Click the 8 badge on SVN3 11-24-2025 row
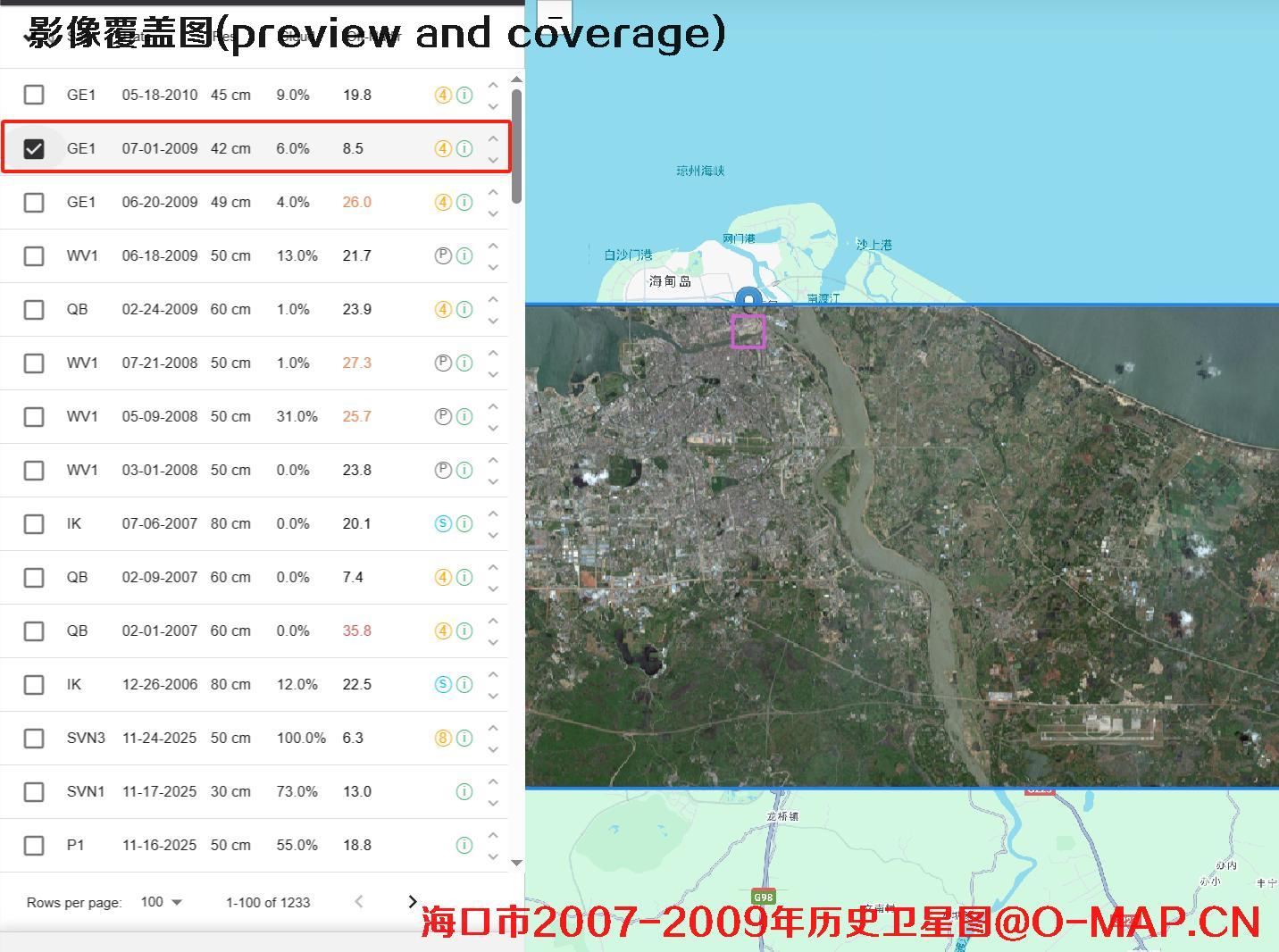 point(443,738)
